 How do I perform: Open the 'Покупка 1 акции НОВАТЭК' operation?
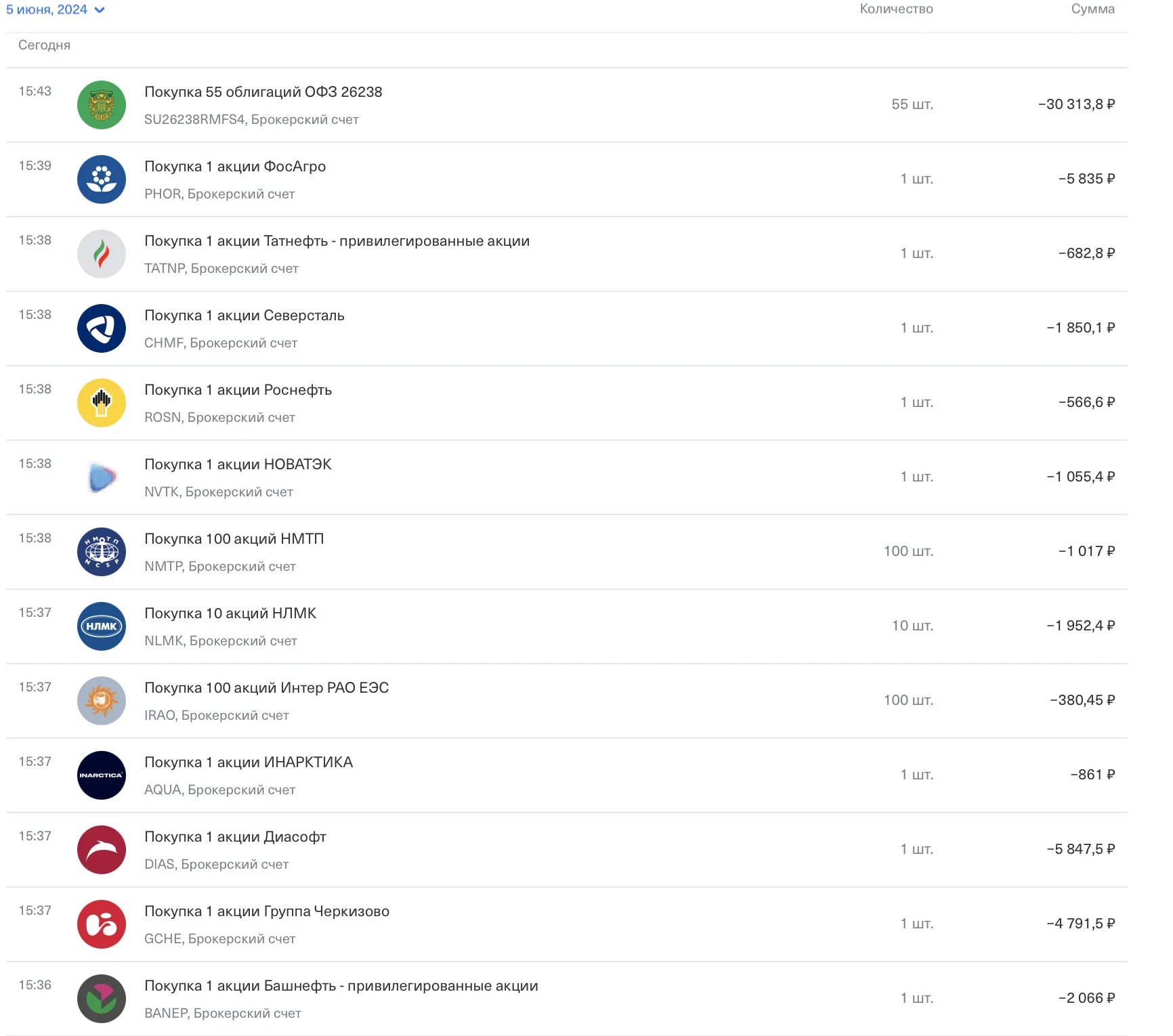pos(238,465)
